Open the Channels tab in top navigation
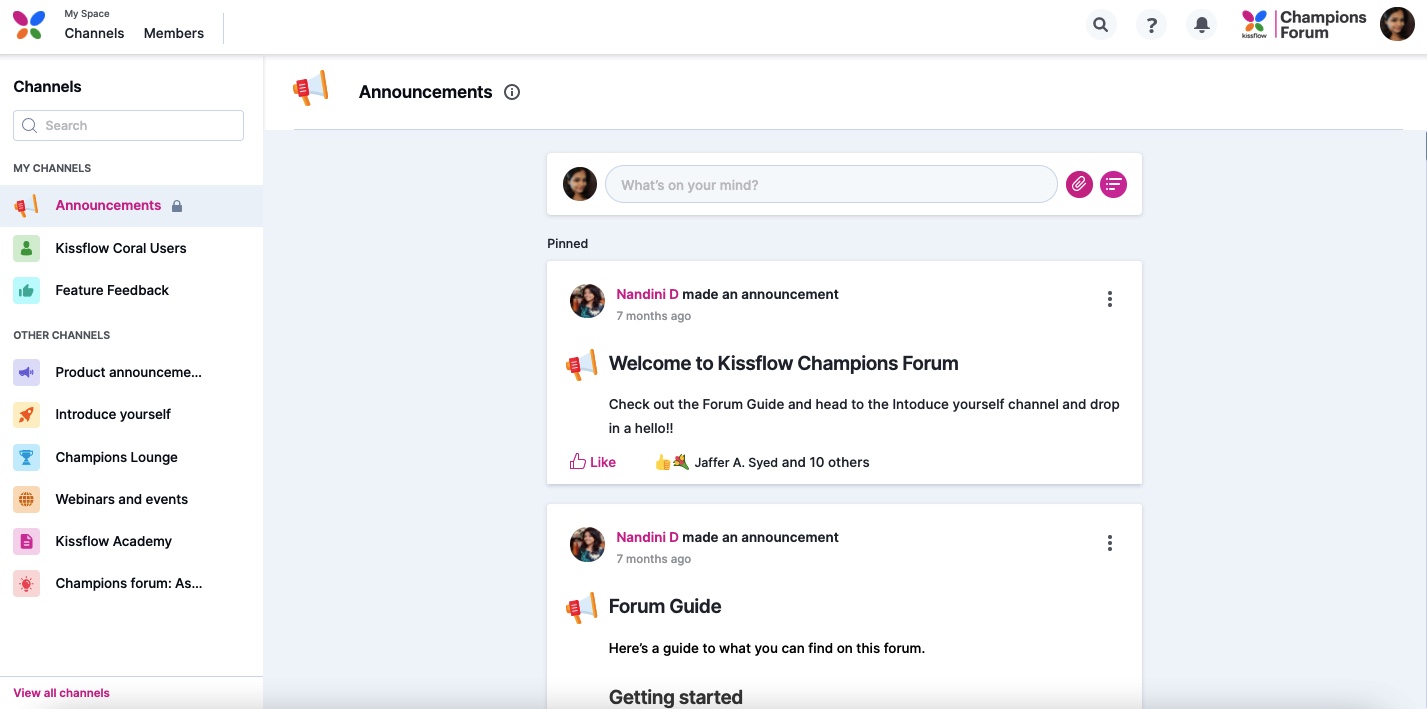Screen dimensions: 1427x709 coord(94,33)
